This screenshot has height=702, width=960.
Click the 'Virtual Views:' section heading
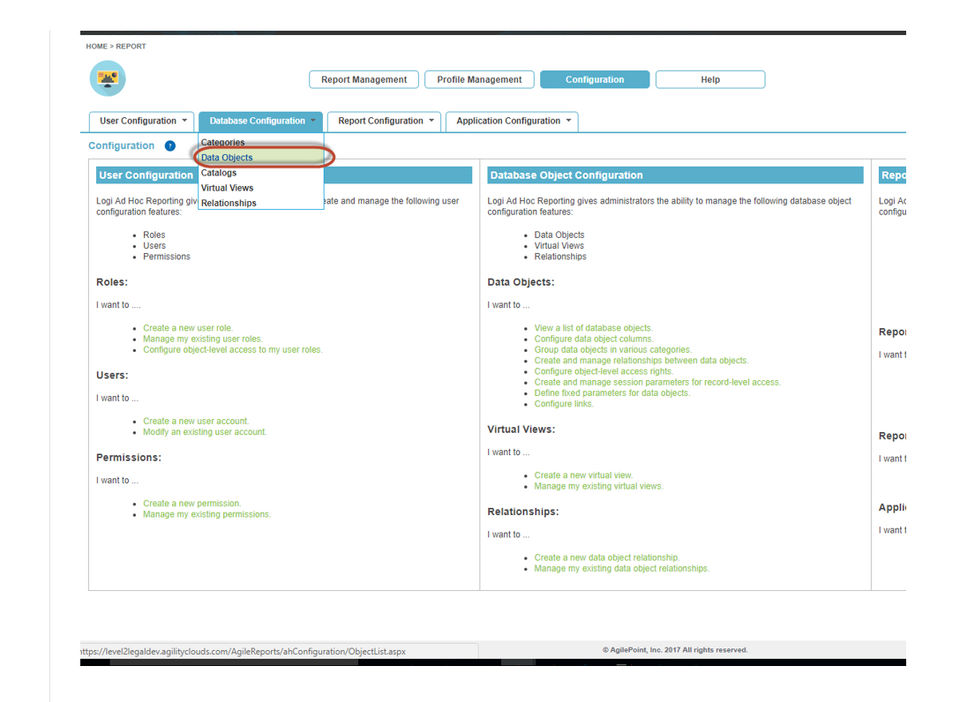pyautogui.click(x=521, y=429)
